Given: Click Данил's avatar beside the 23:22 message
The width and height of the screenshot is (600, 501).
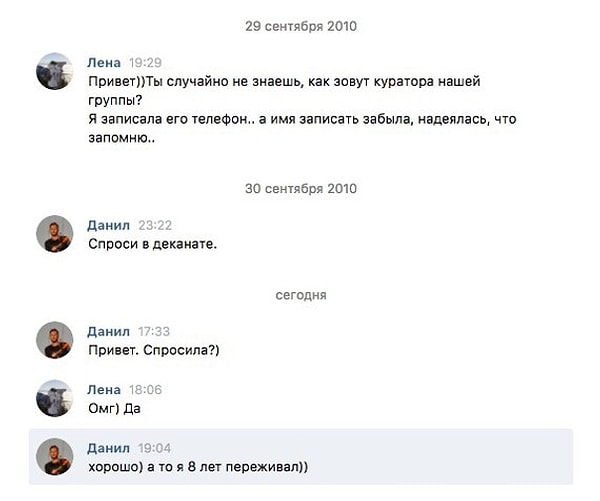Looking at the screenshot, I should (x=54, y=234).
